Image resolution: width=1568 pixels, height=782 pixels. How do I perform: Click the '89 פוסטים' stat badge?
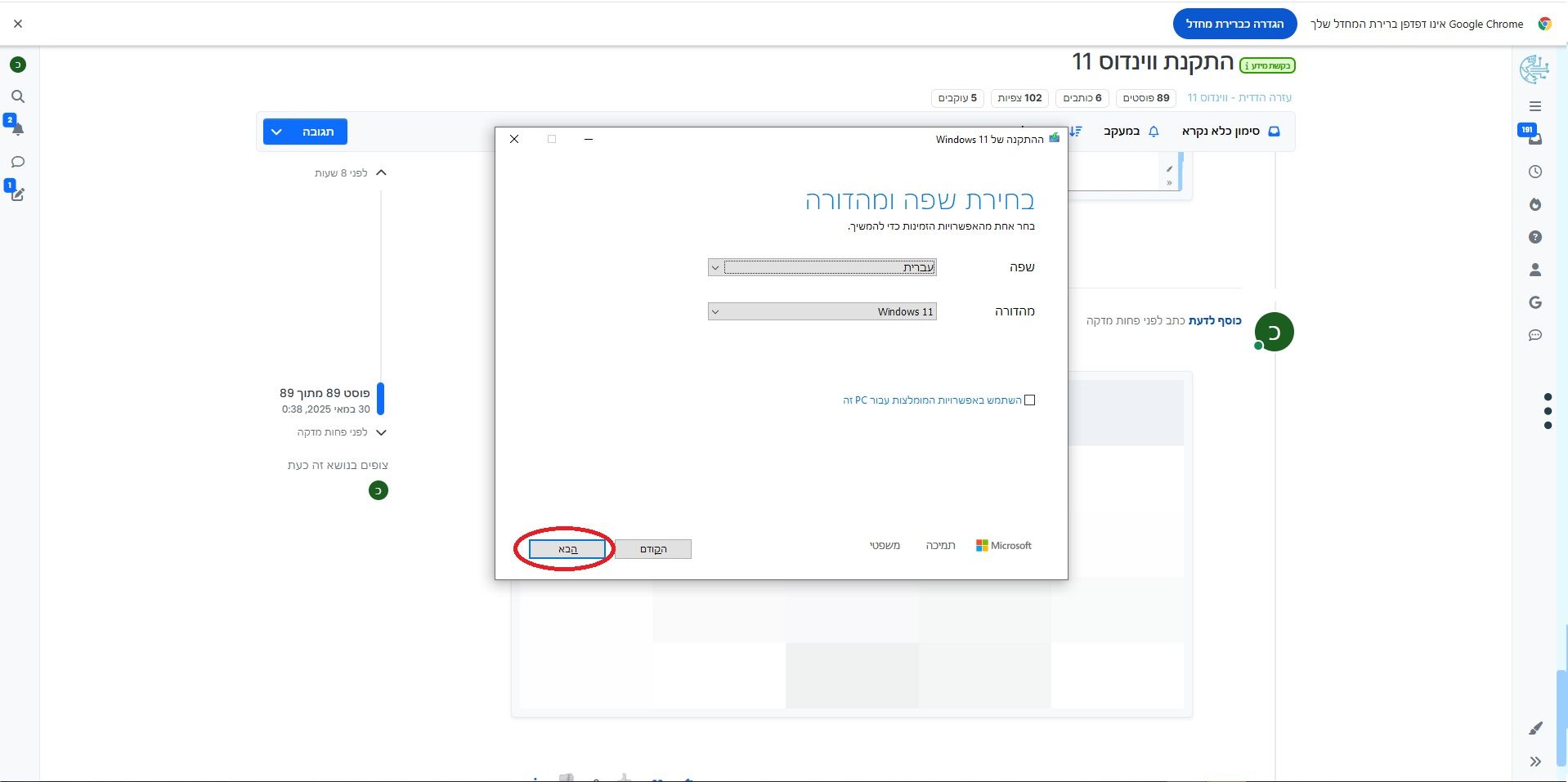[x=1146, y=98]
